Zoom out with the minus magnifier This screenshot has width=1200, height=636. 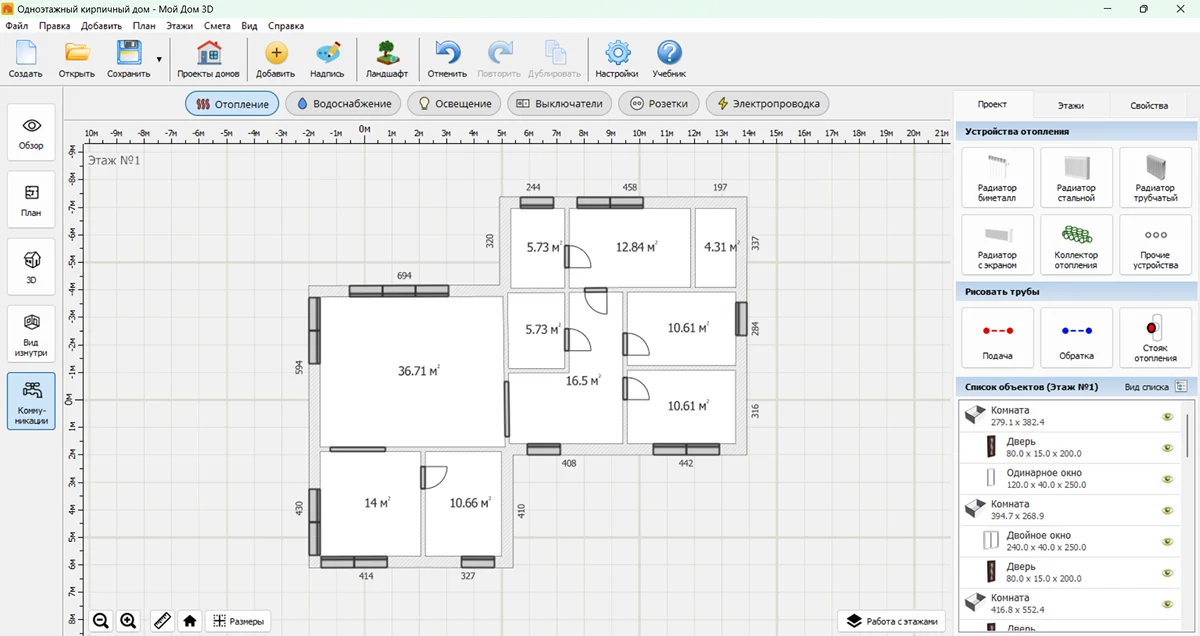[101, 621]
